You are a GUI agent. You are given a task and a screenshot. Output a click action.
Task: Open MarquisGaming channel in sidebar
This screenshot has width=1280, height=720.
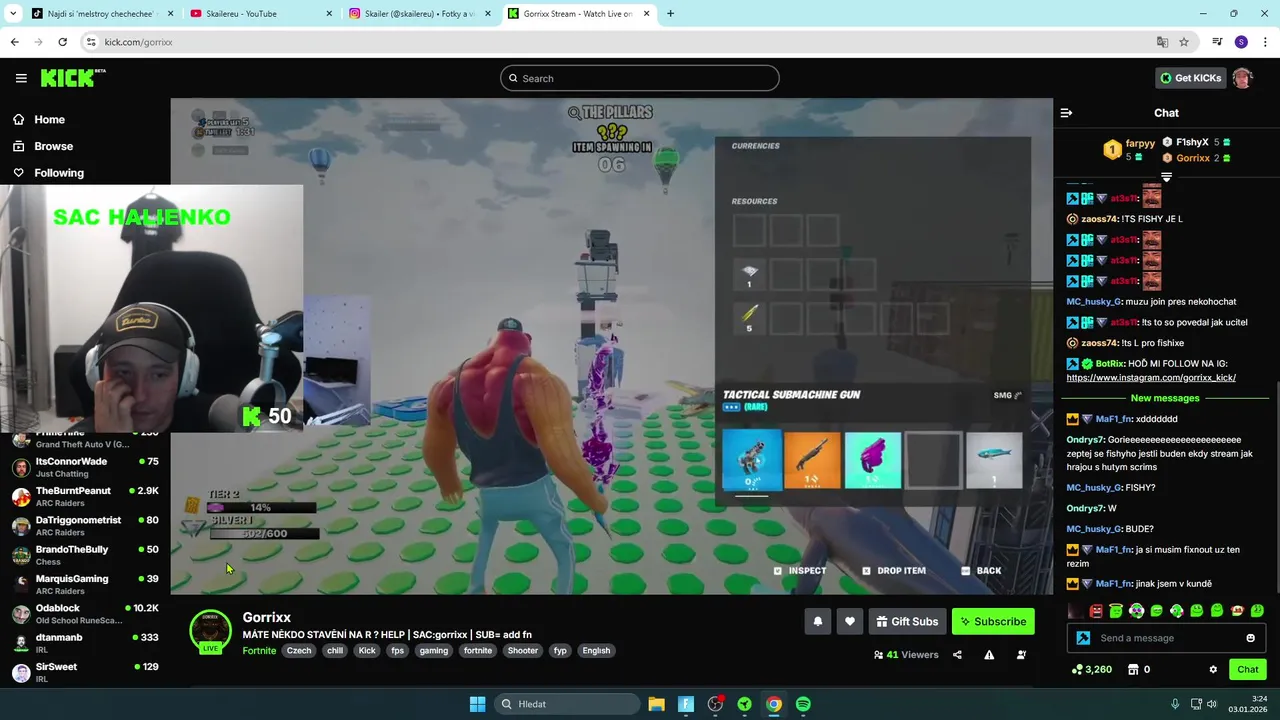coord(85,584)
